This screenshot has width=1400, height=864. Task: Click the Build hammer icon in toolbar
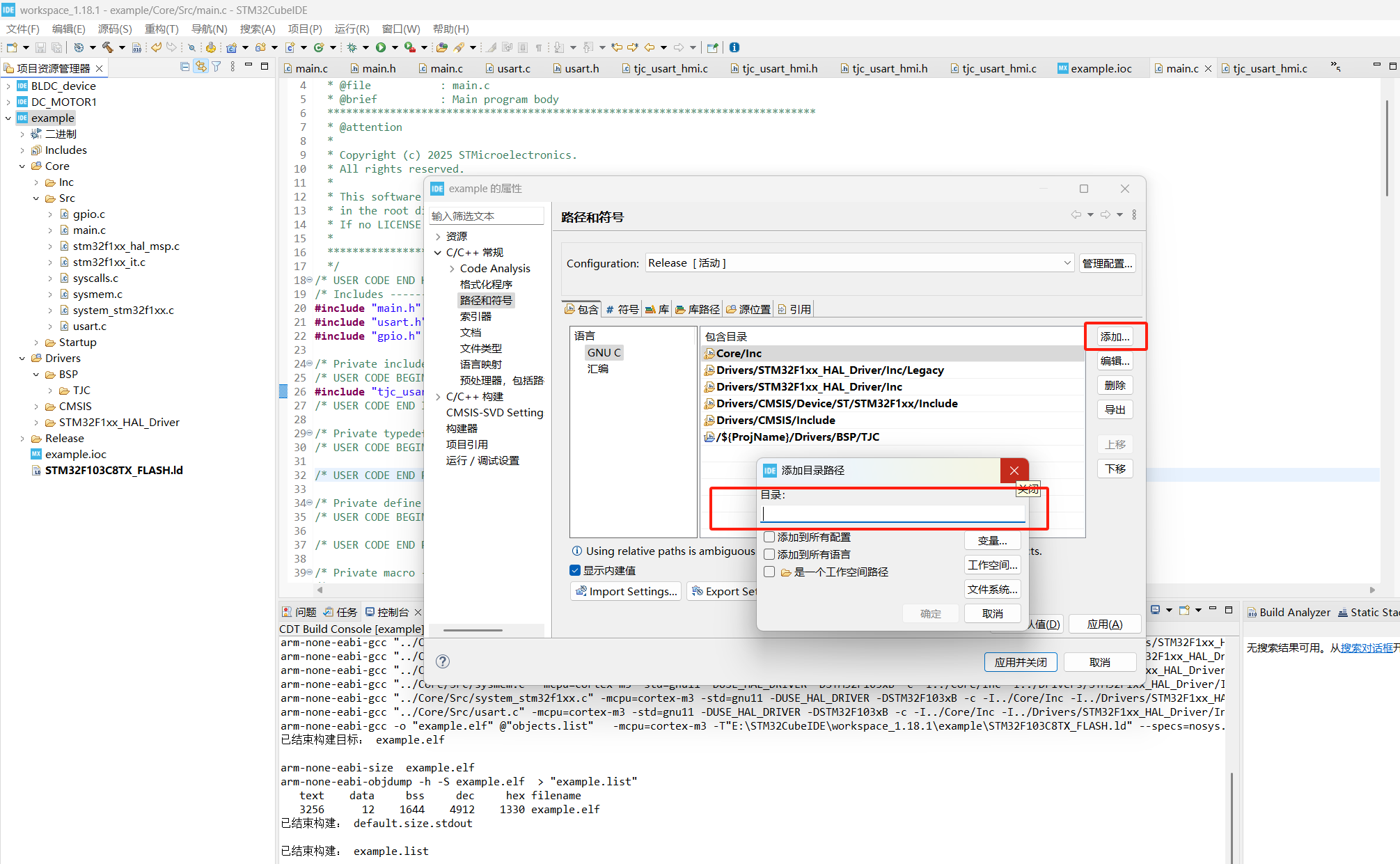(107, 47)
